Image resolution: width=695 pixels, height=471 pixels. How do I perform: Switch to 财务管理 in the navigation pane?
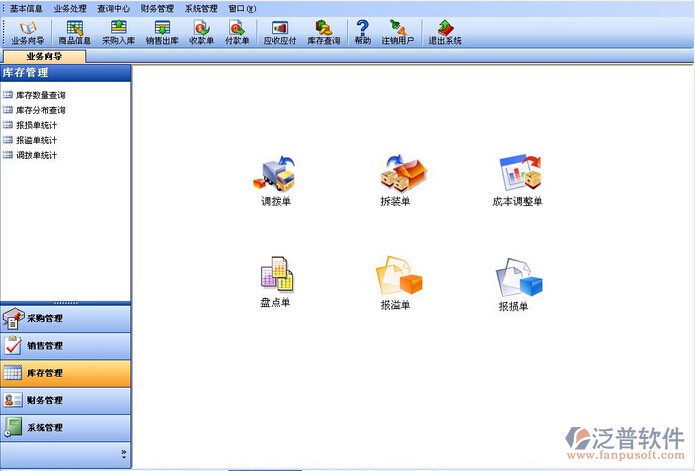(66, 401)
